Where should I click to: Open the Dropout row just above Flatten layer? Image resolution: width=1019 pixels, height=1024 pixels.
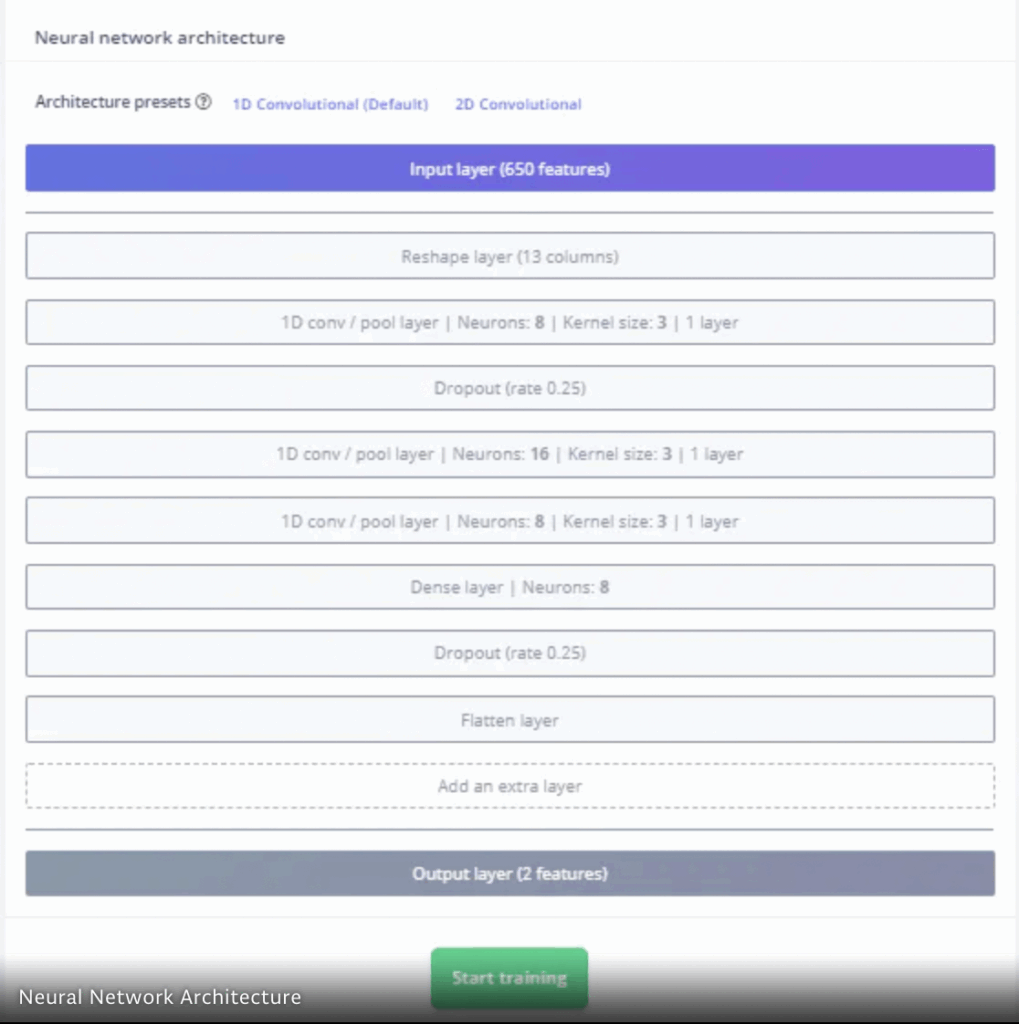[510, 653]
